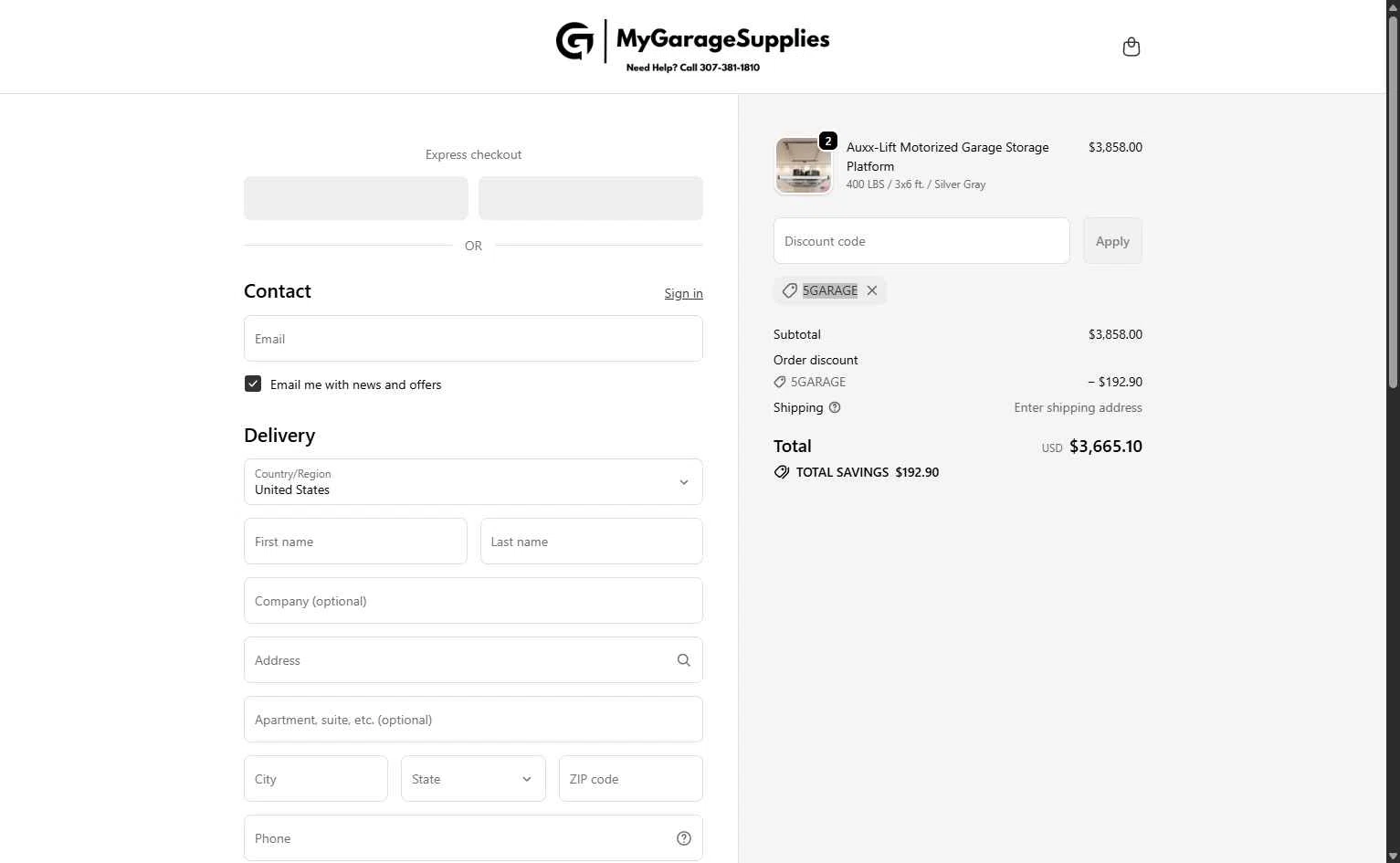Click the shipping help question mark icon
The height and width of the screenshot is (863, 1400).
835,407
